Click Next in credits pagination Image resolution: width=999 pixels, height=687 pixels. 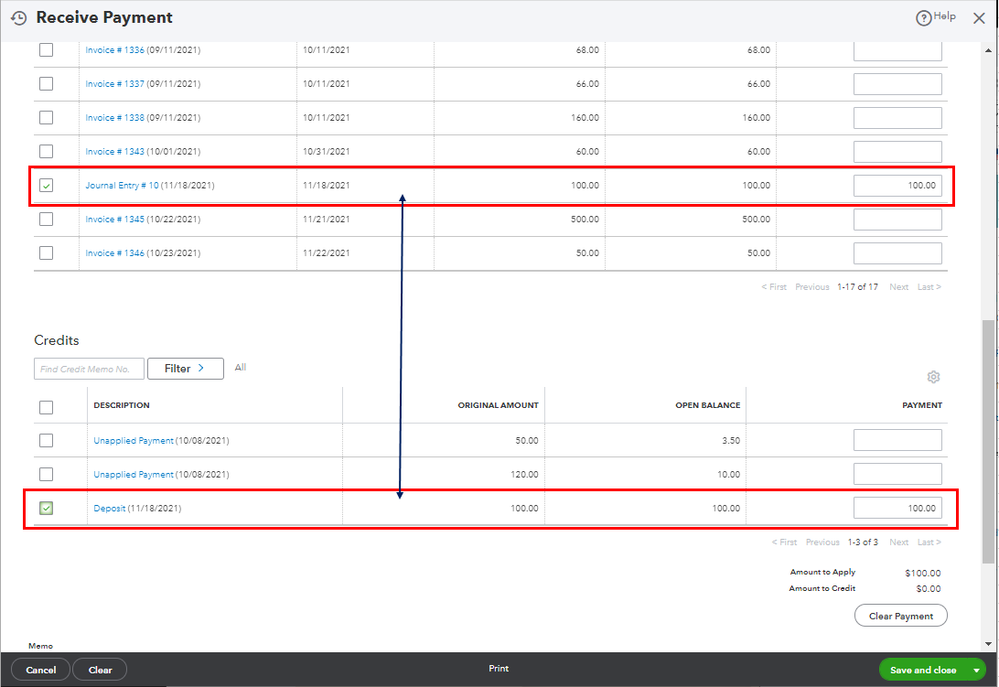(899, 542)
